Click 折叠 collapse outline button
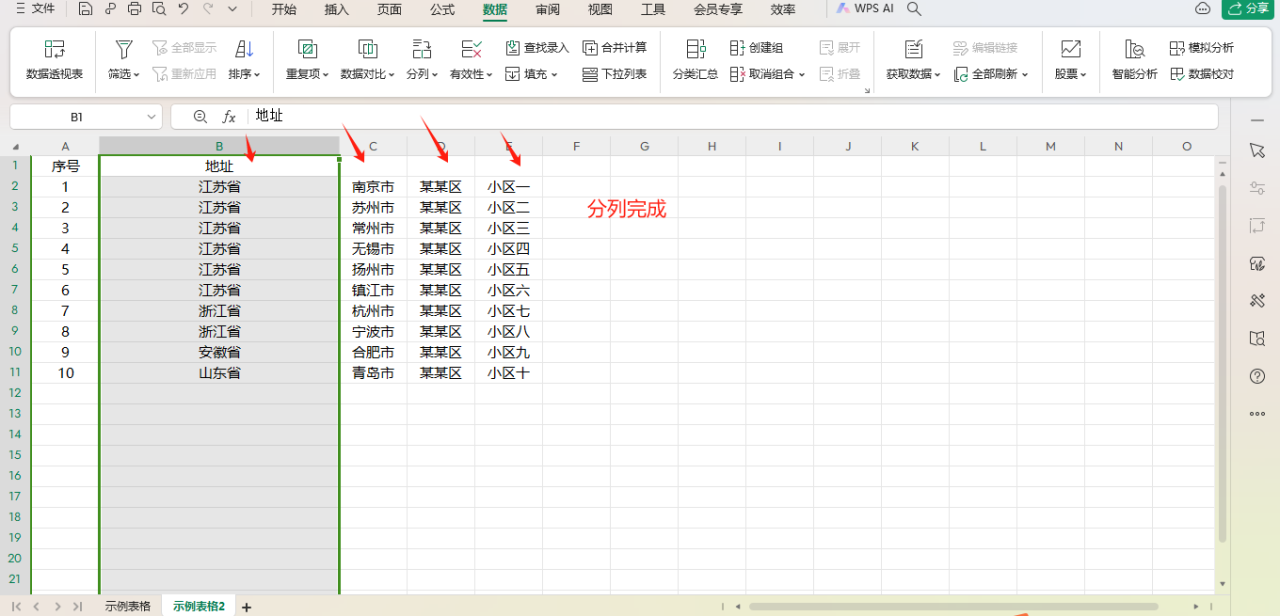The height and width of the screenshot is (616, 1280). (x=840, y=74)
